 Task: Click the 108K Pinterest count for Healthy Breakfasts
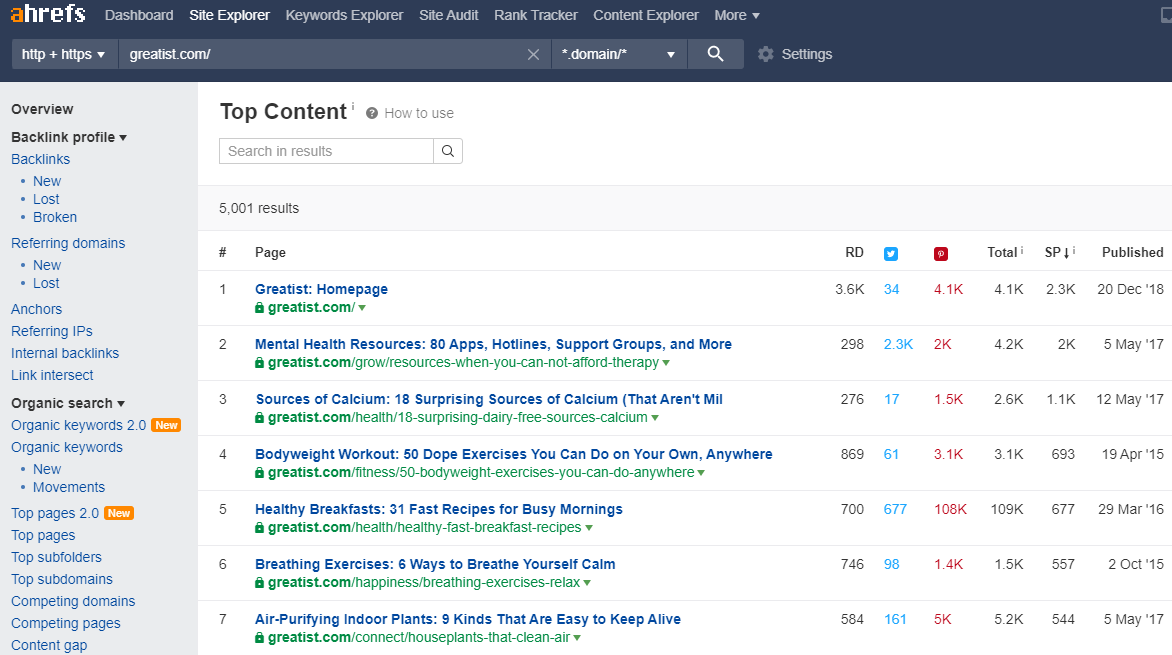950,509
